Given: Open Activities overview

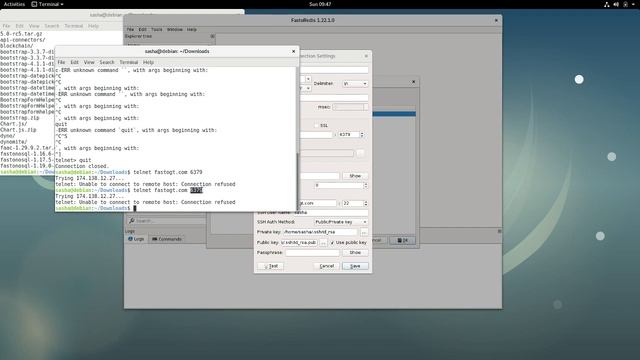Looking at the screenshot, I should (14, 4).
